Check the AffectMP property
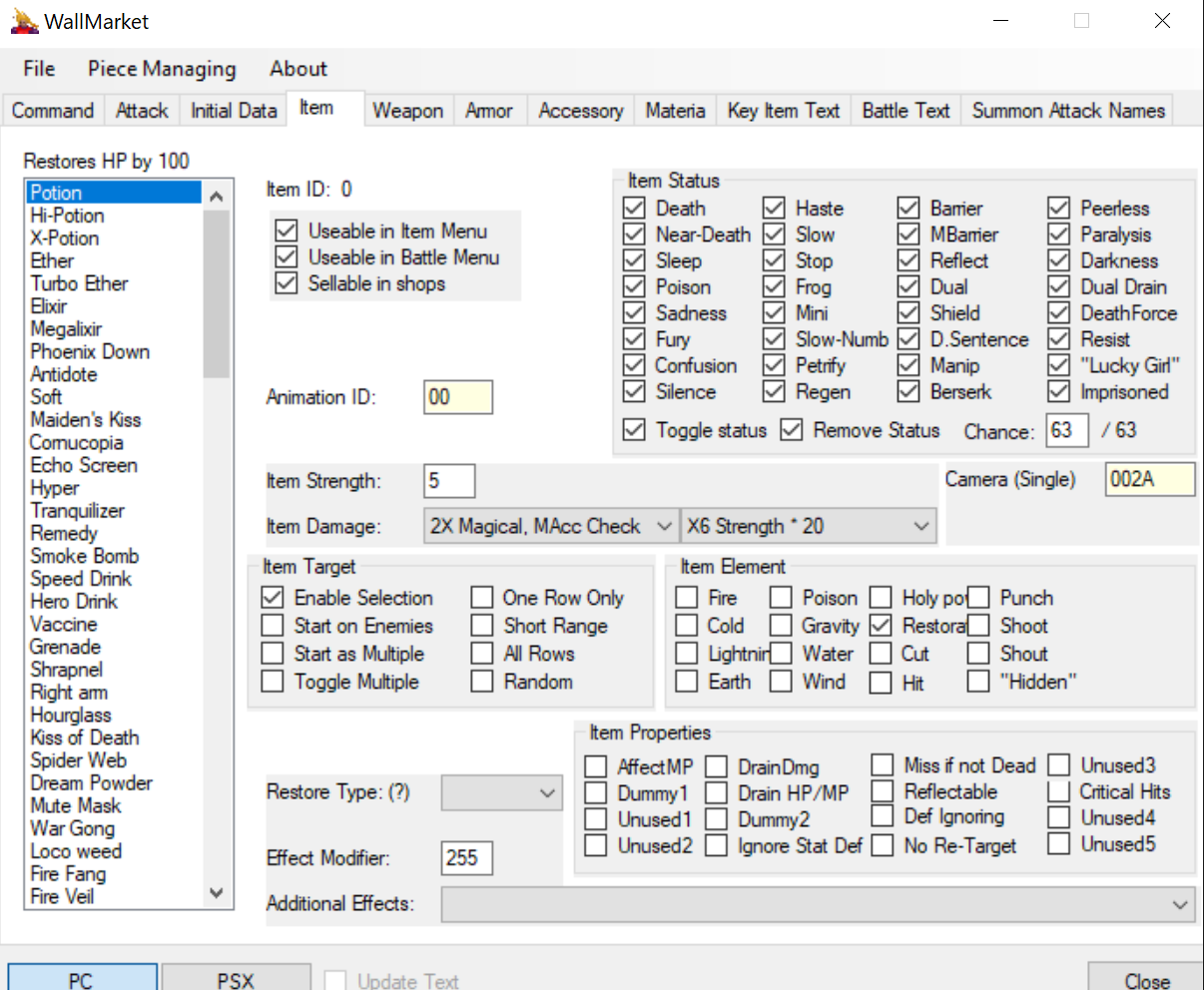This screenshot has height=990, width=1204. point(596,765)
